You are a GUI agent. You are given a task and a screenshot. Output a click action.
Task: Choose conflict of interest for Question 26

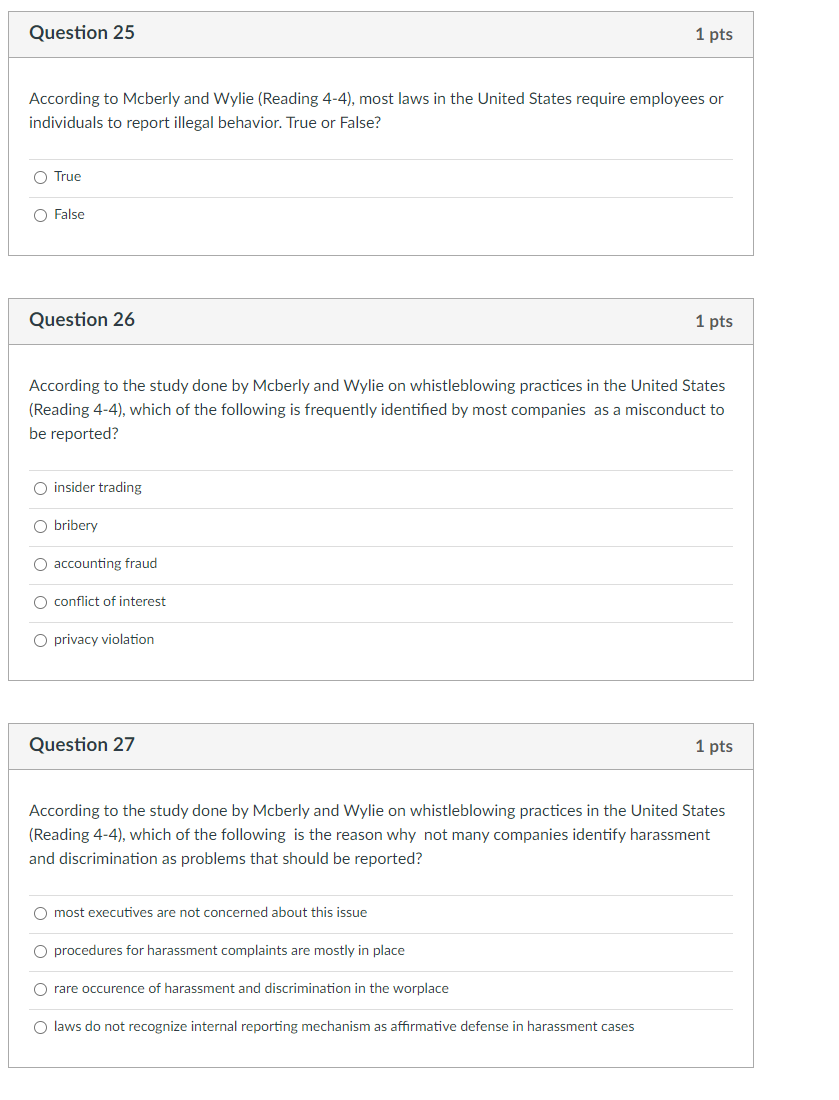(40, 601)
